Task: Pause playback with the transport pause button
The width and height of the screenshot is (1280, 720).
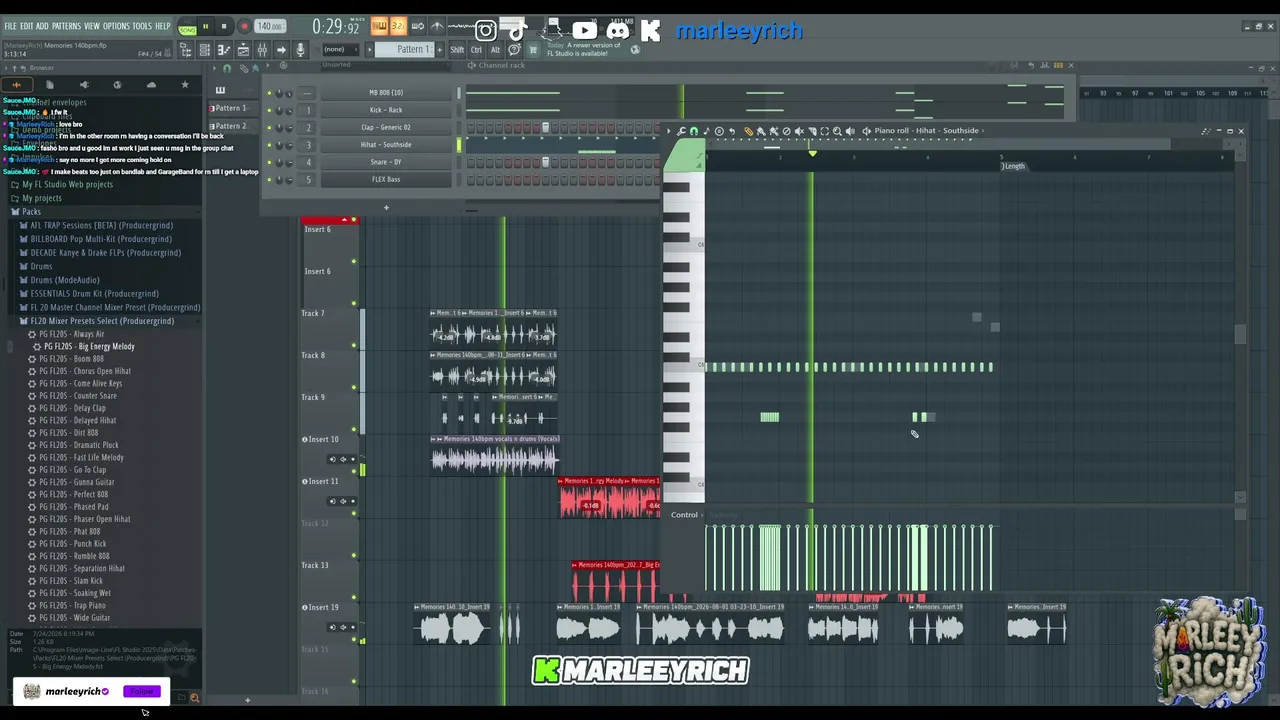Action: 206,27
